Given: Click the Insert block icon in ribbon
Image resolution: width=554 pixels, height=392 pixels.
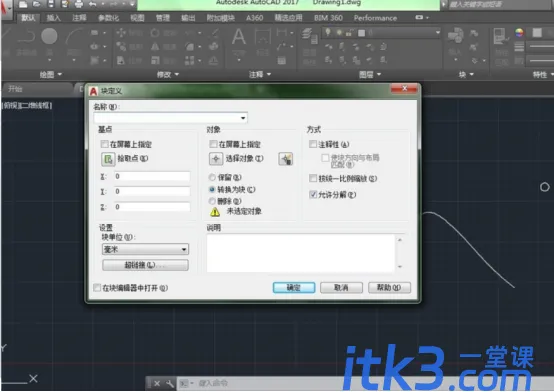Looking at the screenshot, I should [456, 36].
